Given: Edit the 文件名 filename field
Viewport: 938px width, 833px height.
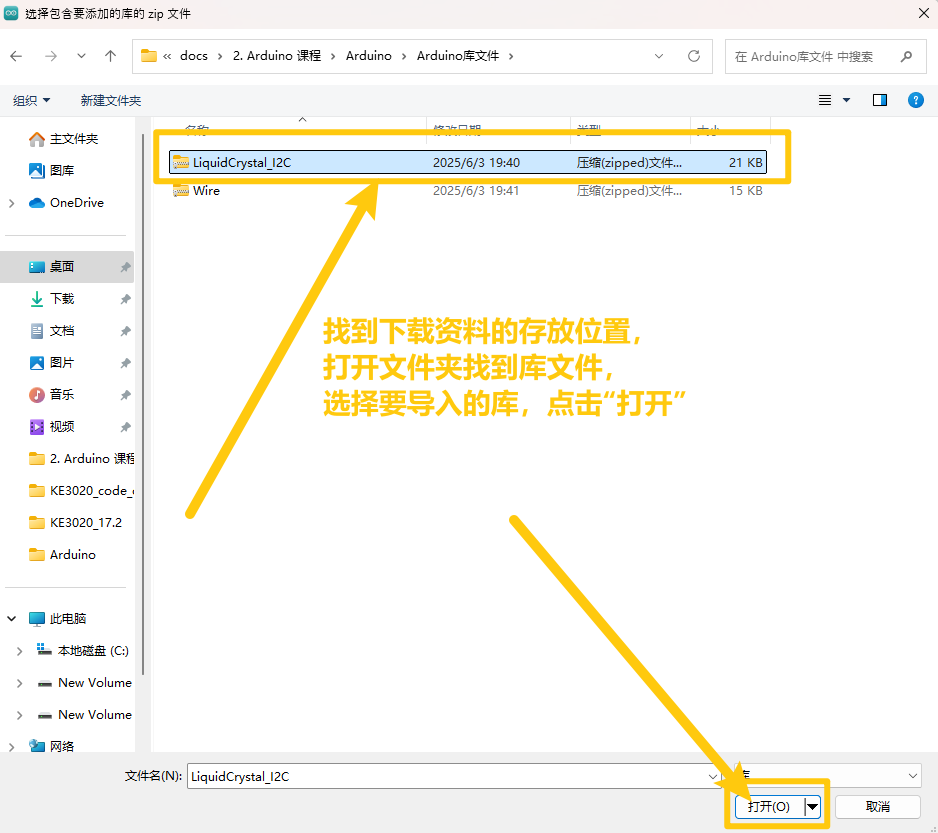Looking at the screenshot, I should (447, 776).
